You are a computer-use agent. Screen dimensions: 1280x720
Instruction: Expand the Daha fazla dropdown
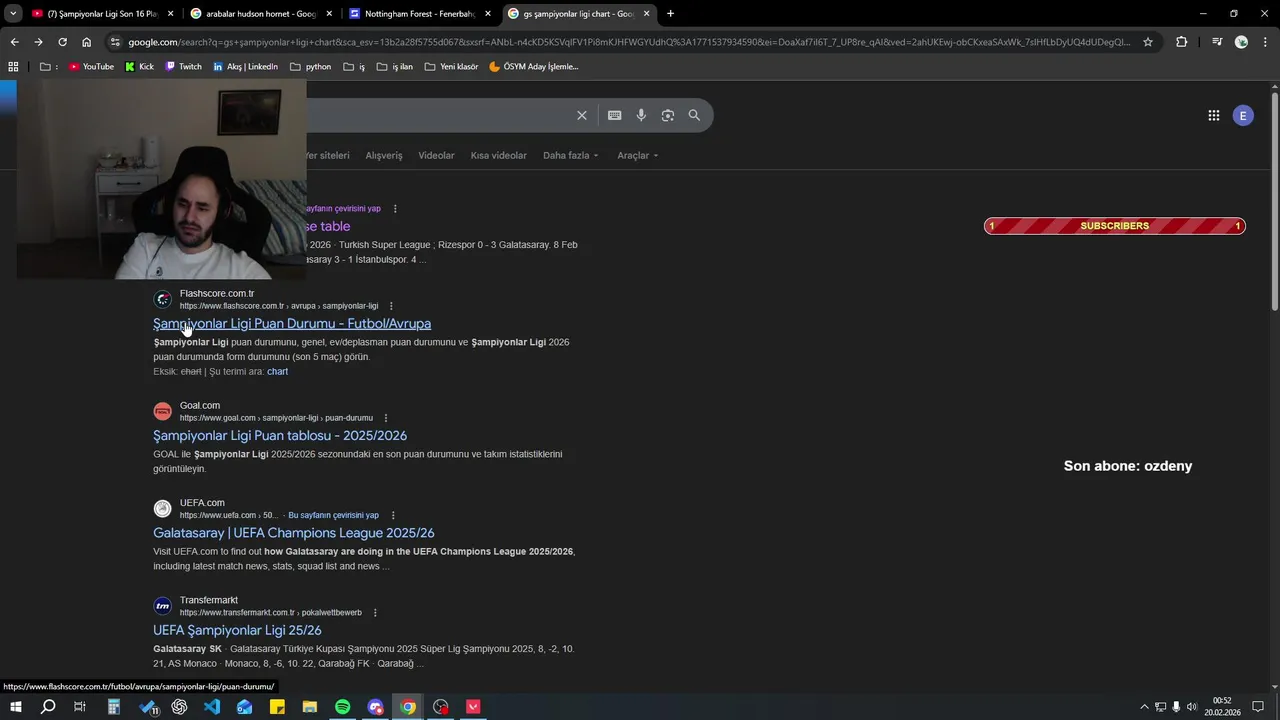[570, 155]
